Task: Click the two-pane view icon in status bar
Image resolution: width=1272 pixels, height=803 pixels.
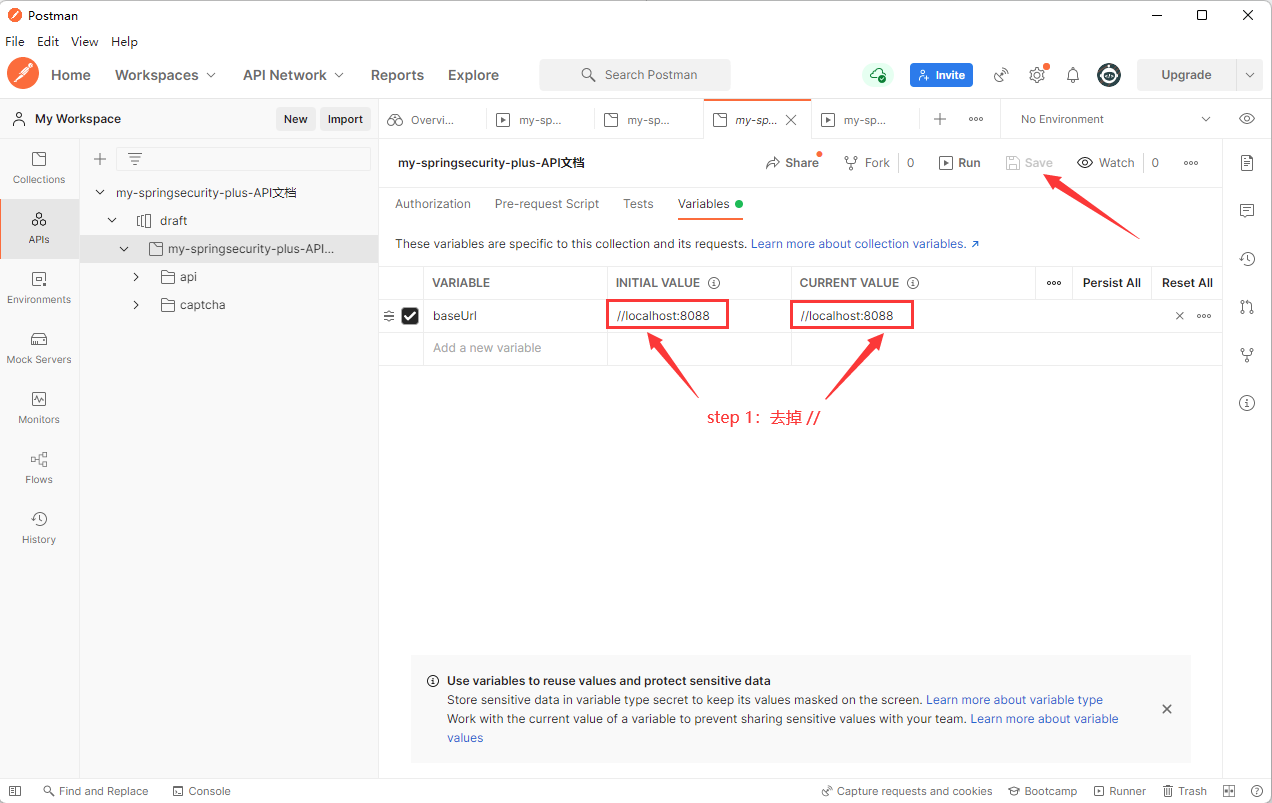Action: 1229,791
